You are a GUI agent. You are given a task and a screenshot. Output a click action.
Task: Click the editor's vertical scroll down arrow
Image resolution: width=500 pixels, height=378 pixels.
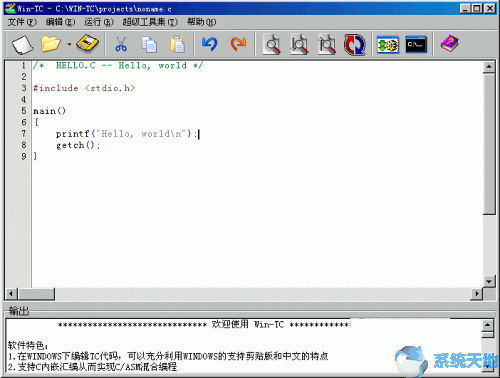[x=489, y=282]
